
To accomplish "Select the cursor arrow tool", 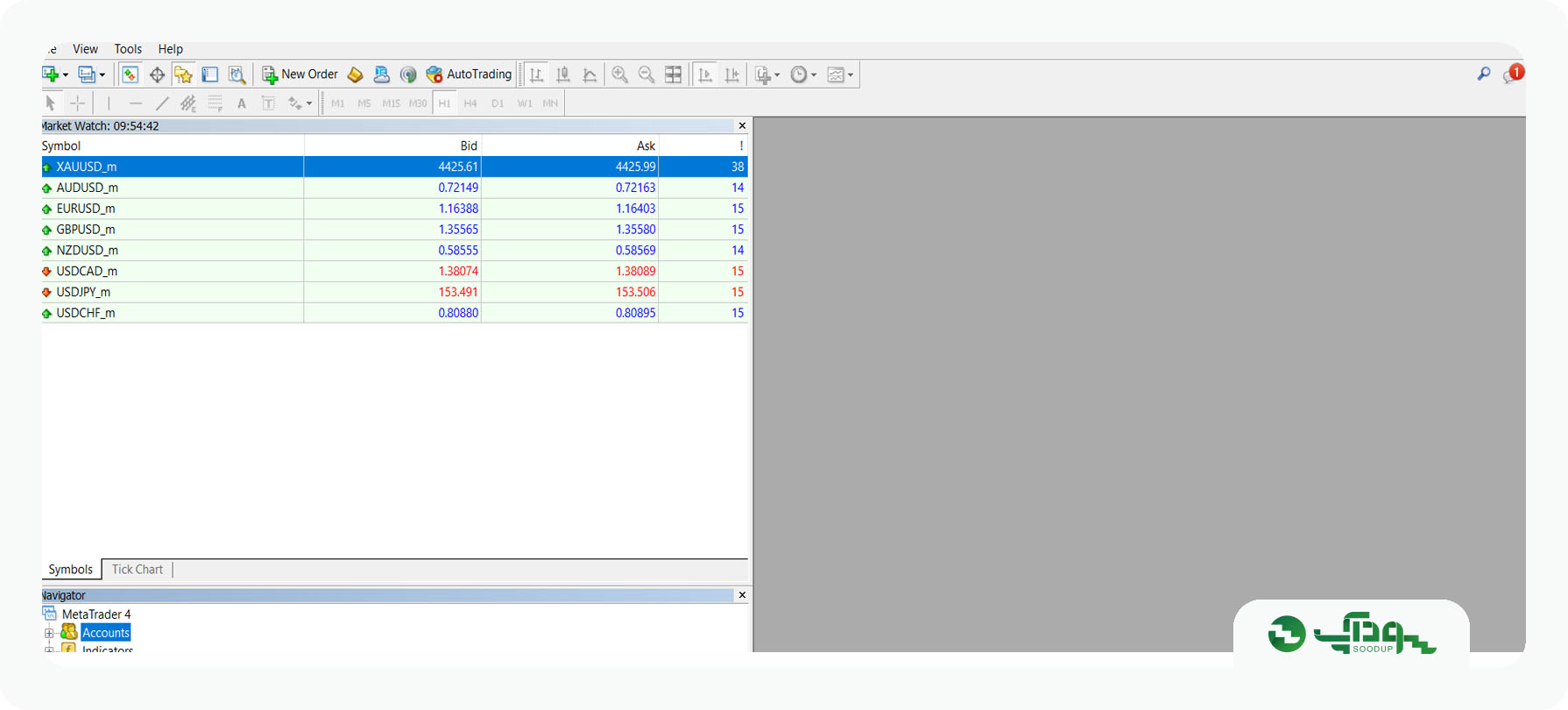I will pos(51,103).
